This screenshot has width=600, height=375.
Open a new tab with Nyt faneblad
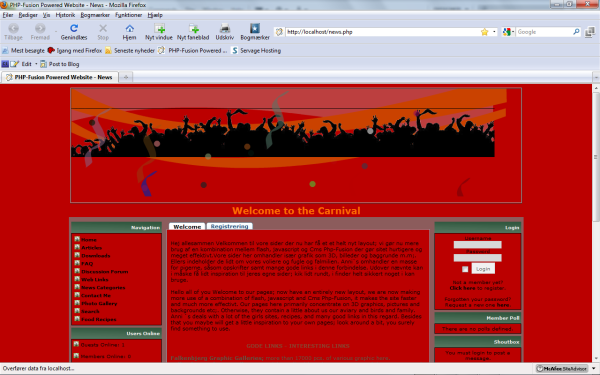(x=194, y=28)
